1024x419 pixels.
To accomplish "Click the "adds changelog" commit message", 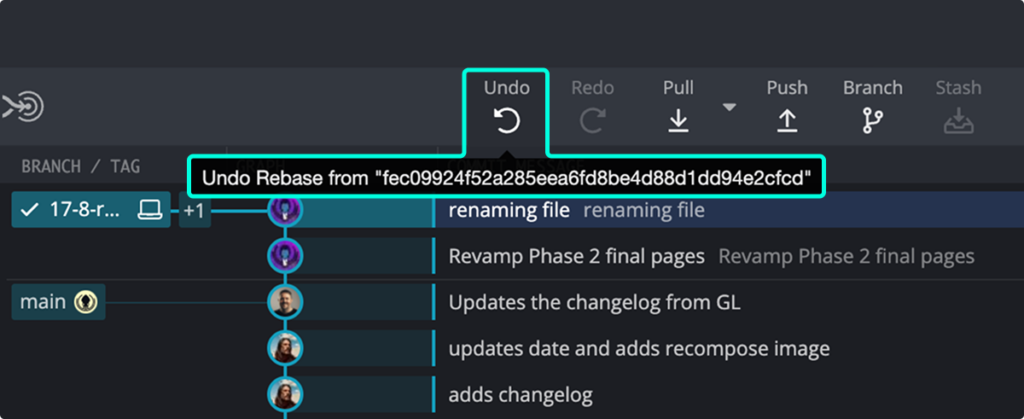I will coord(520,394).
